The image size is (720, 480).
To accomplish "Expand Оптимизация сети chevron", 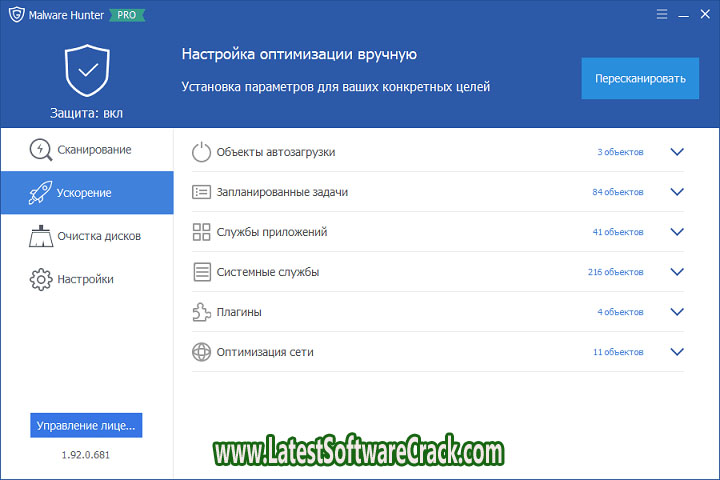I will pos(677,351).
